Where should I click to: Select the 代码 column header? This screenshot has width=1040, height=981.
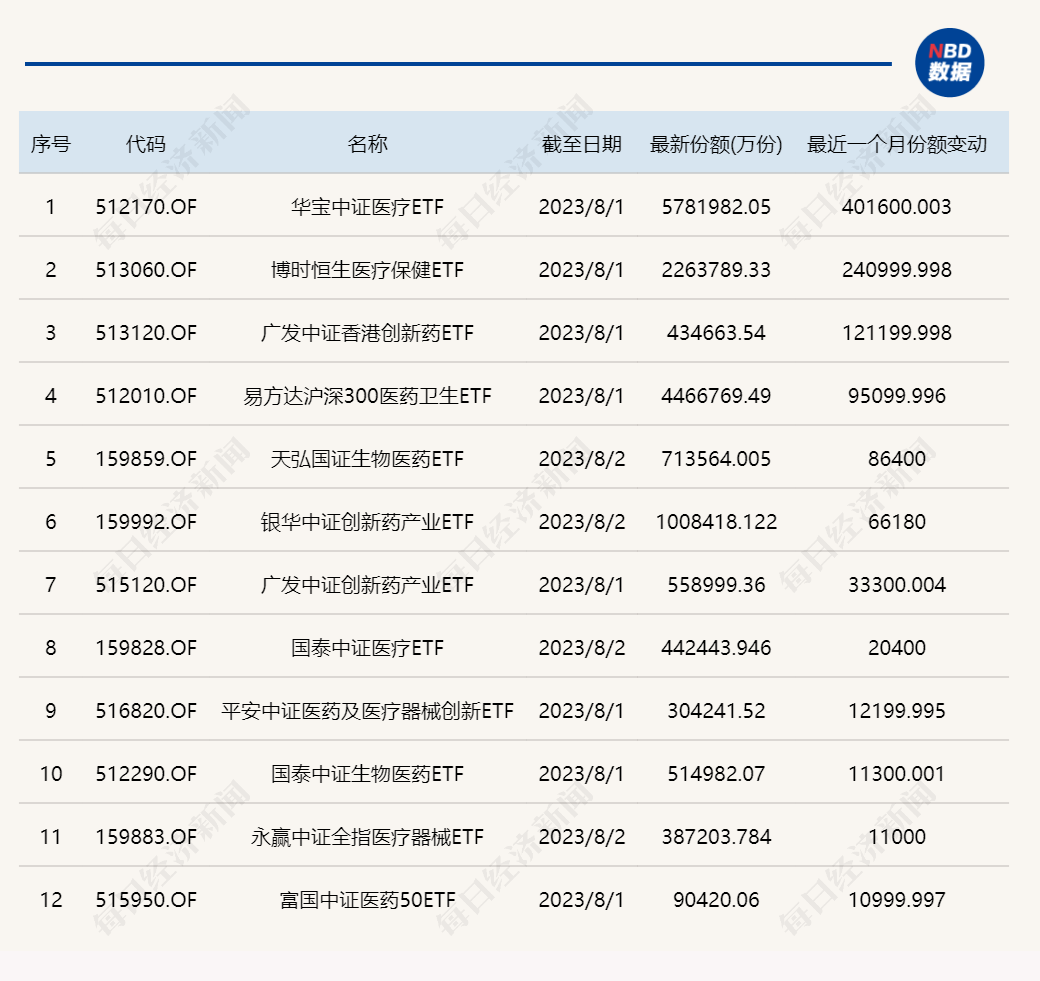click(146, 144)
